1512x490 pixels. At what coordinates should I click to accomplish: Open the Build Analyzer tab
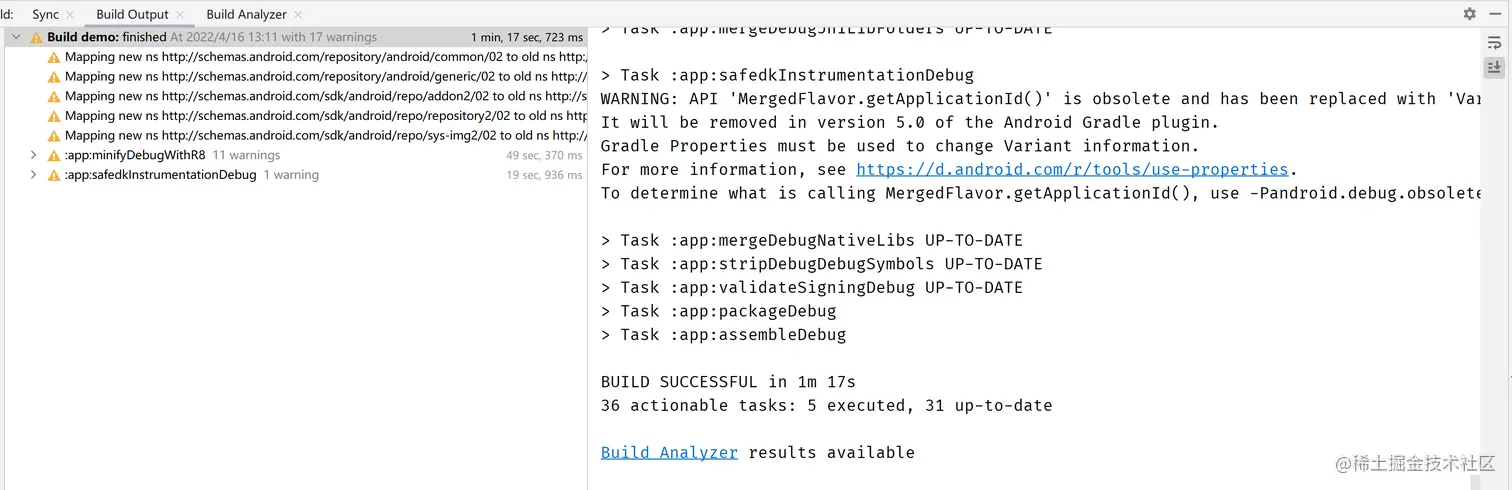(x=246, y=15)
